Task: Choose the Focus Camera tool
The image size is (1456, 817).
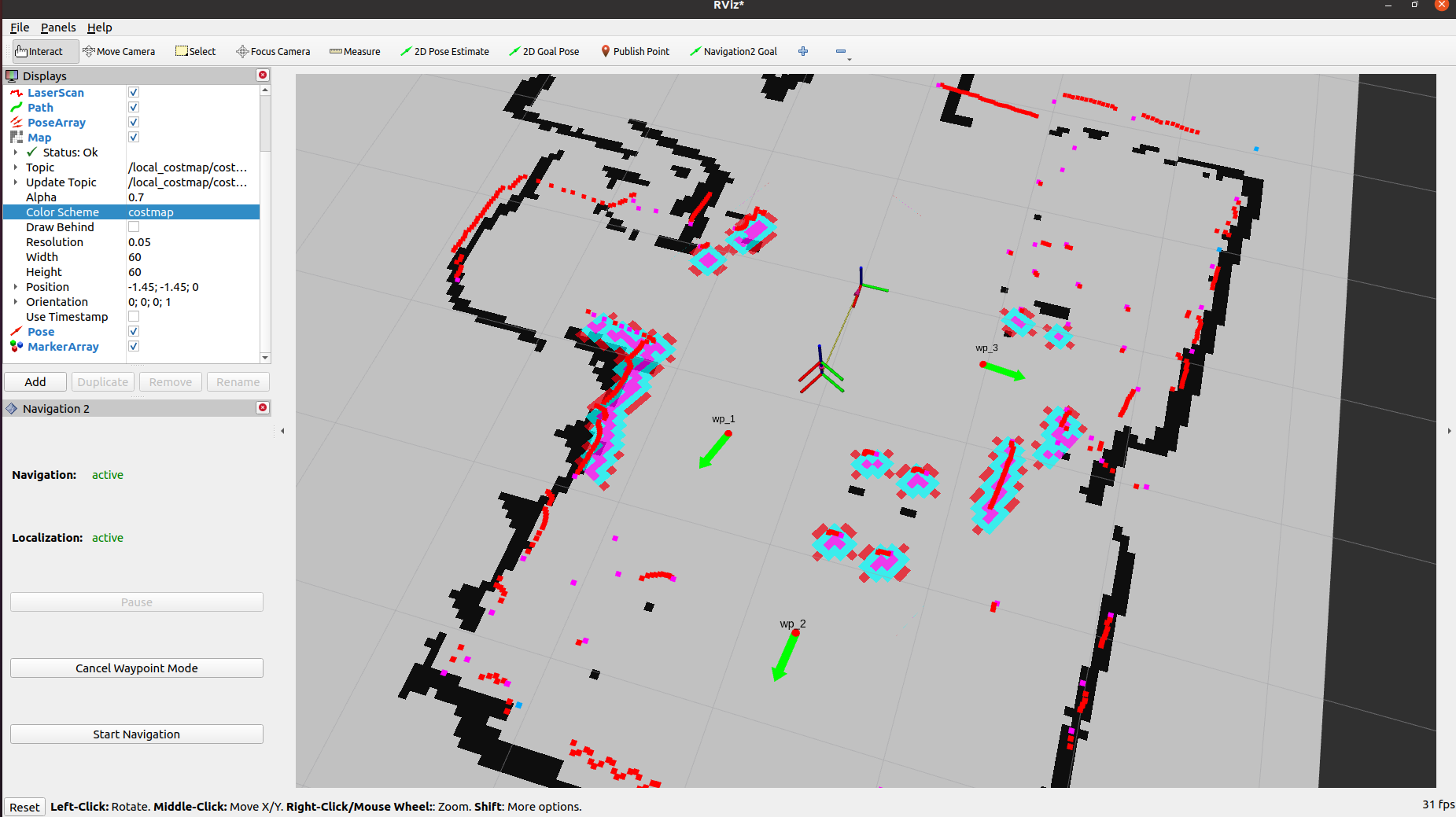Action: tap(273, 52)
